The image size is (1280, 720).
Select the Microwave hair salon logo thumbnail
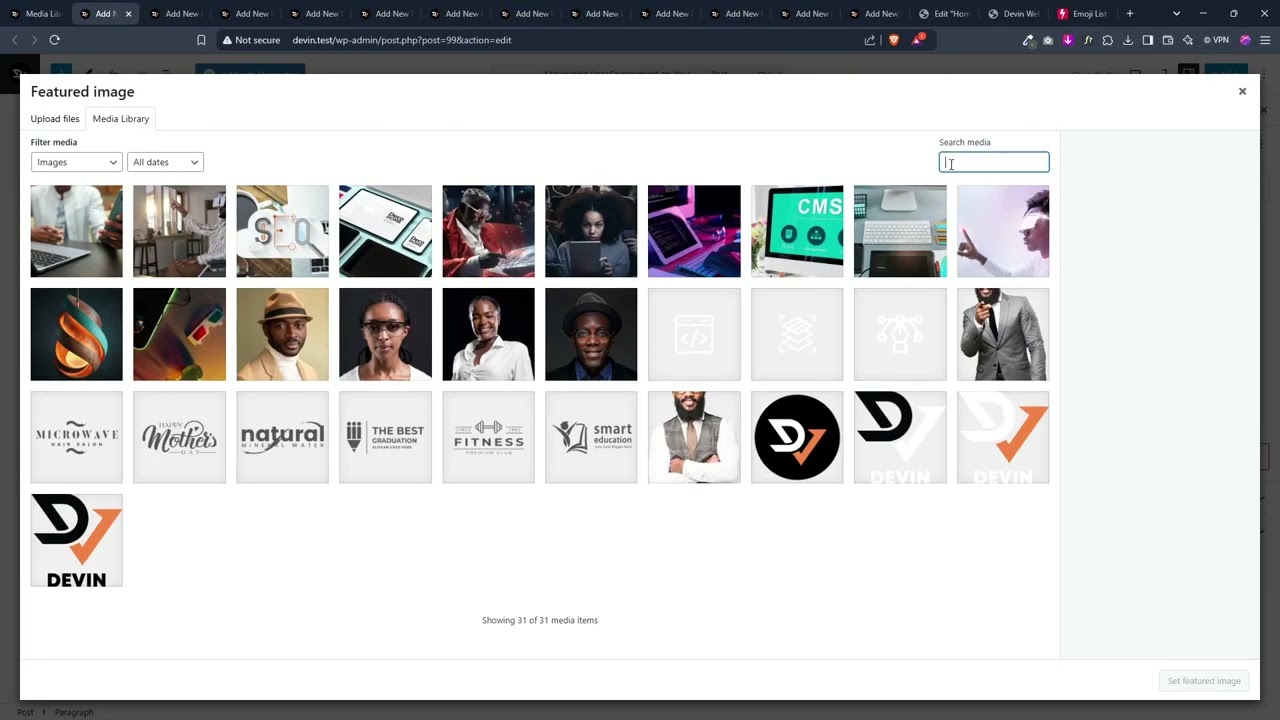tap(76, 437)
